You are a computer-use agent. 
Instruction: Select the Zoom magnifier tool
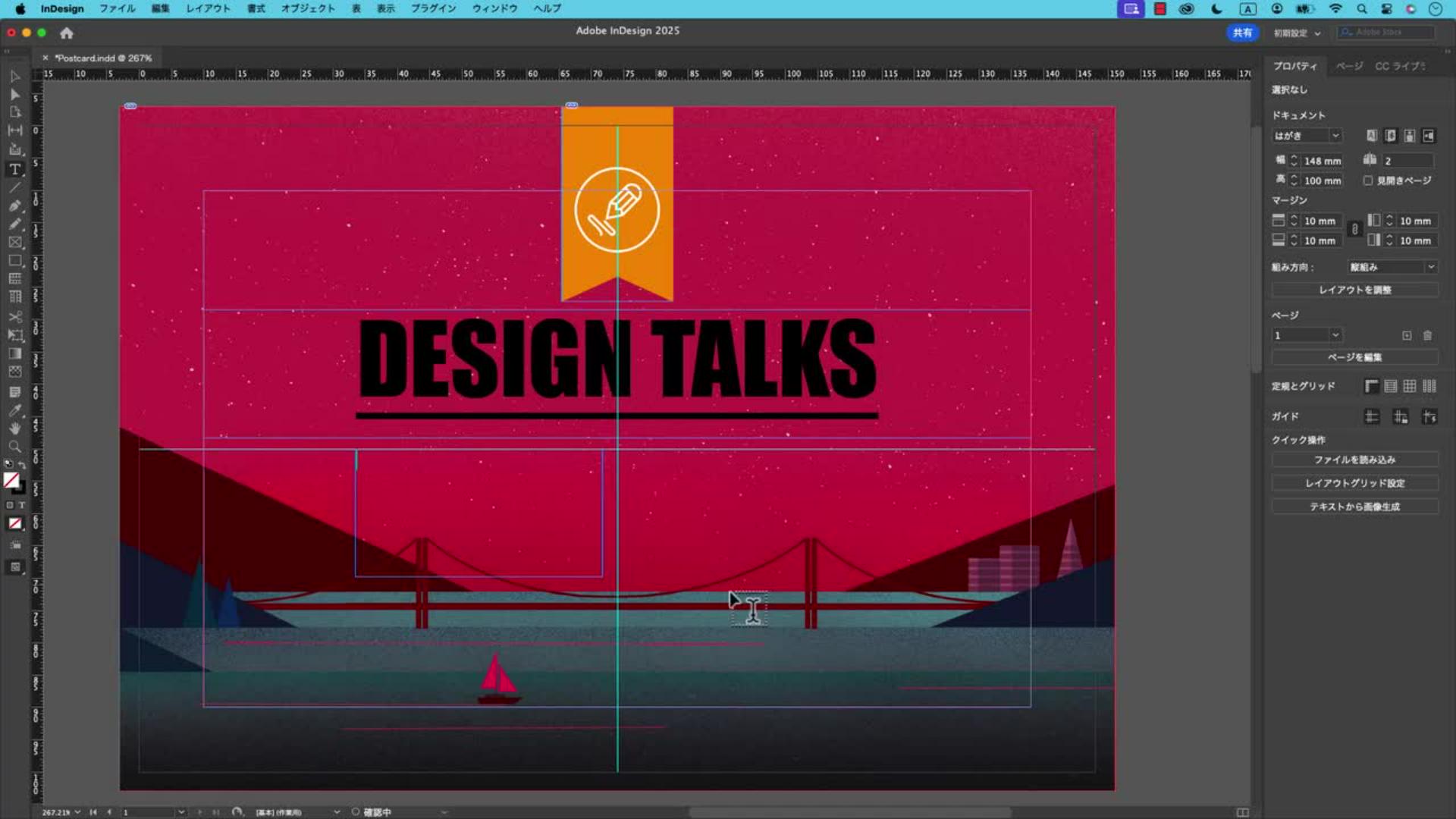[14, 447]
